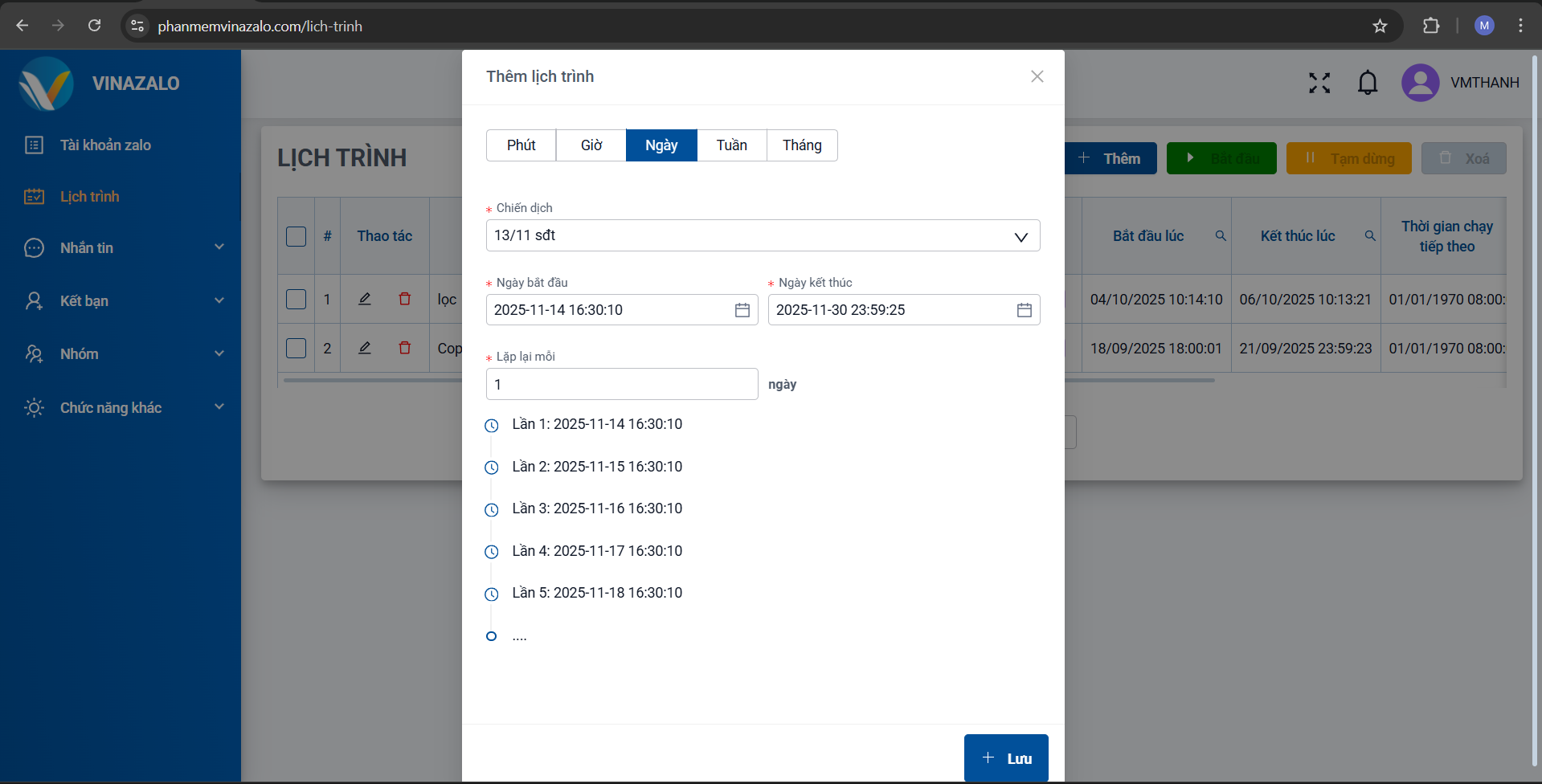Delete row 2 using trash icon

pyautogui.click(x=405, y=348)
